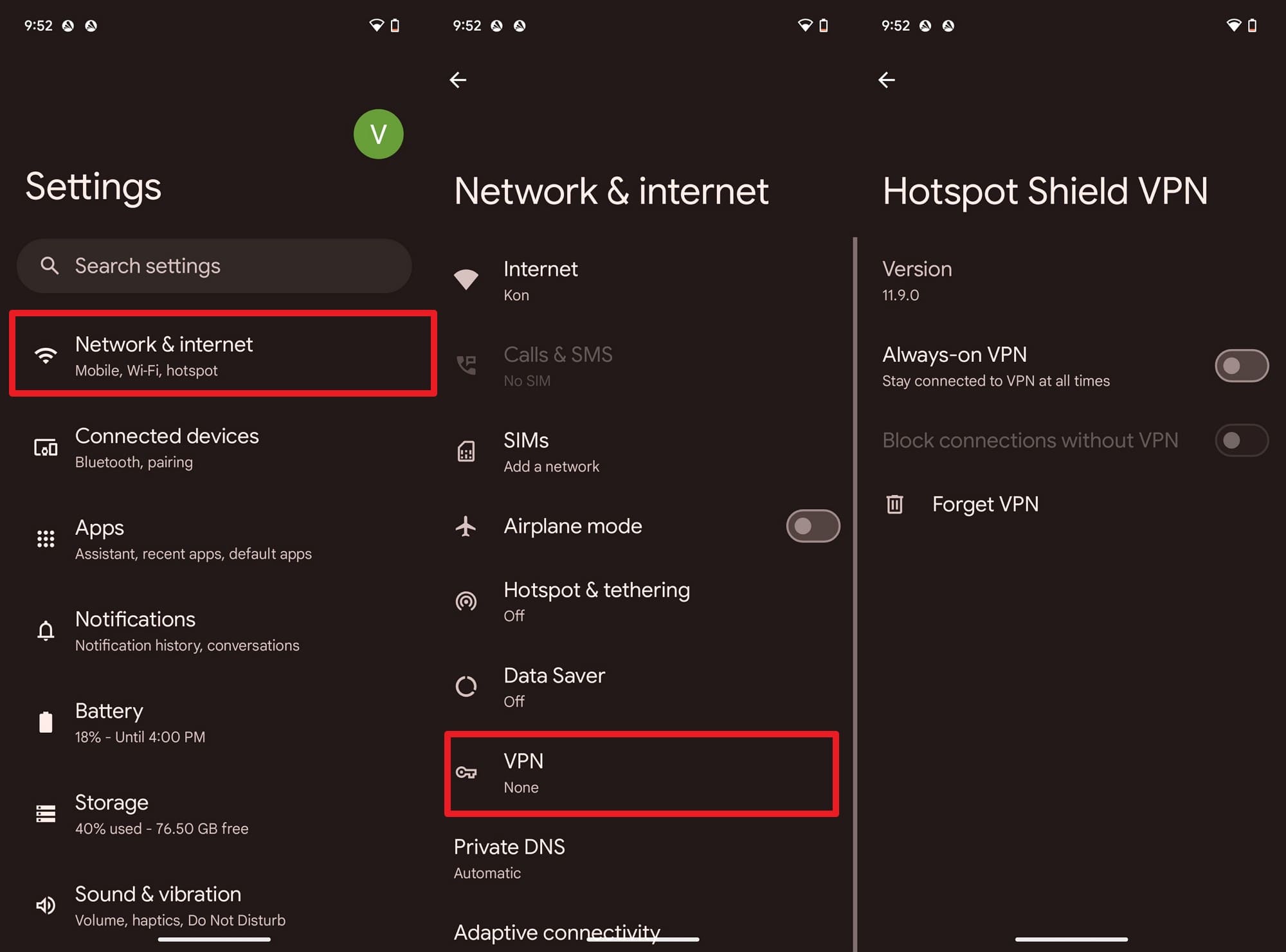Open the Data Saver settings
This screenshot has height=952, width=1286.
pos(554,687)
